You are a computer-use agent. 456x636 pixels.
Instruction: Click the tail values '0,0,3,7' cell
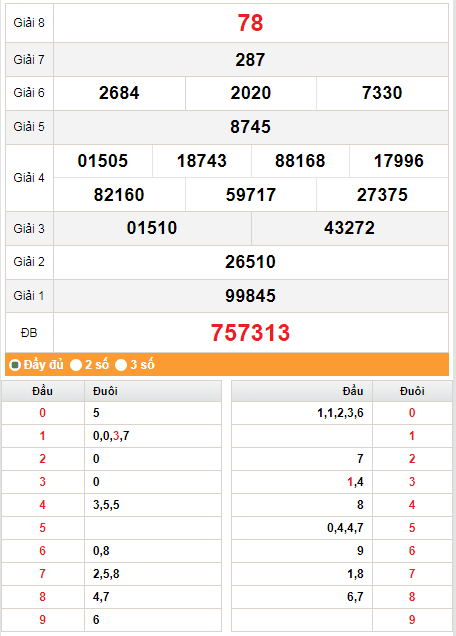(153, 436)
